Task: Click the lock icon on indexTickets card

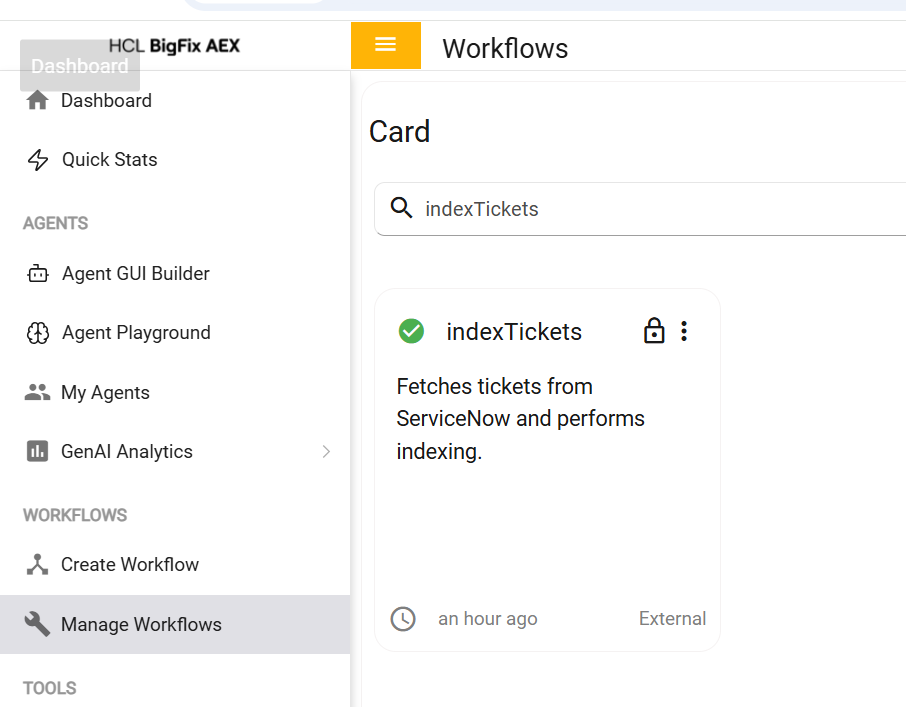Action: click(x=654, y=331)
